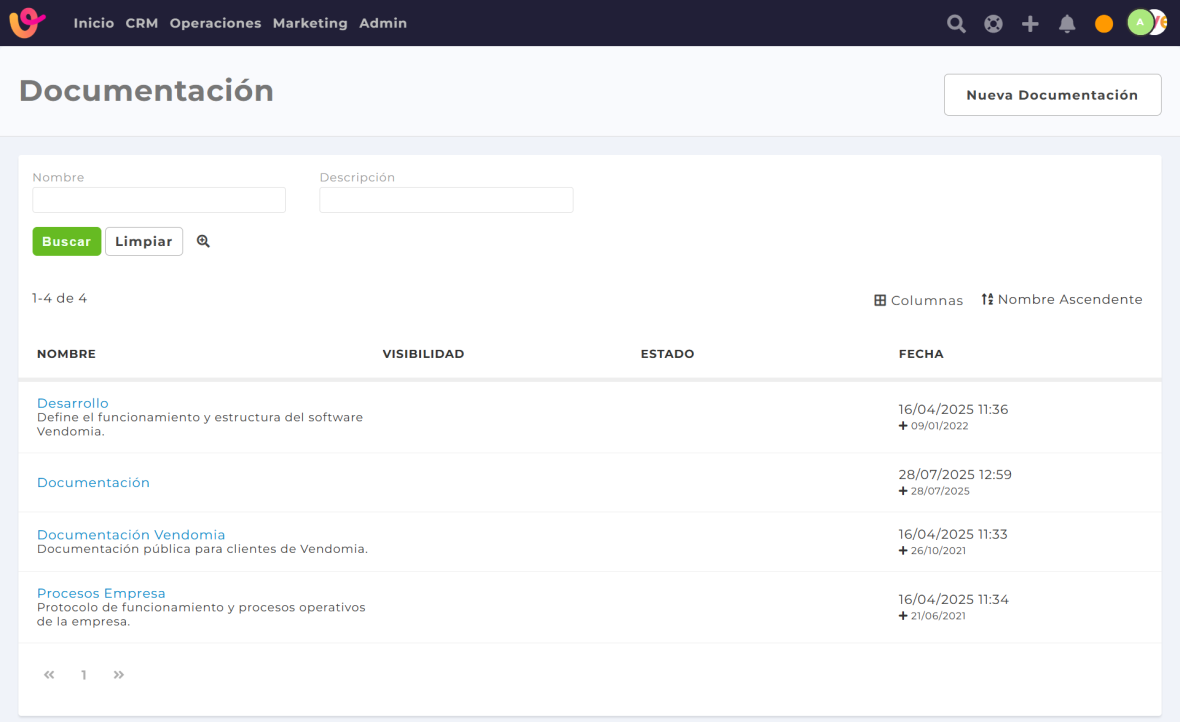The width and height of the screenshot is (1180, 722).
Task: Open the Columnas column selector
Action: click(x=918, y=300)
